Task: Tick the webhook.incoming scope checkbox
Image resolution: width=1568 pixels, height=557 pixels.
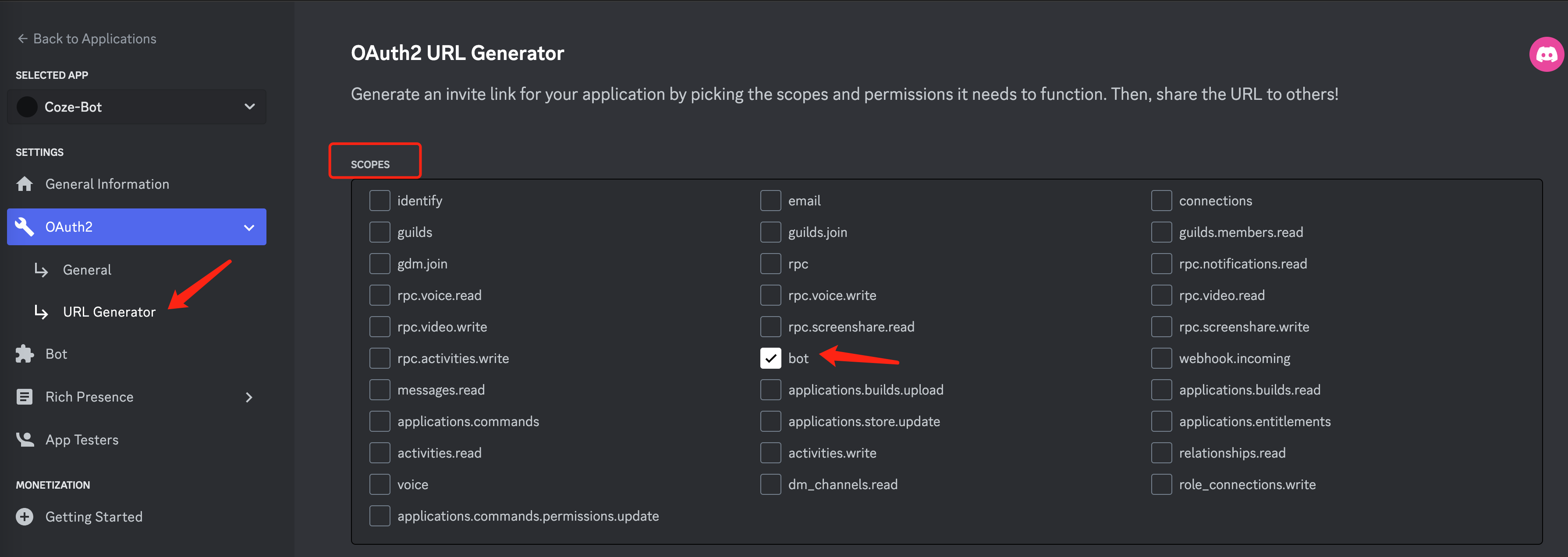Action: point(1161,358)
